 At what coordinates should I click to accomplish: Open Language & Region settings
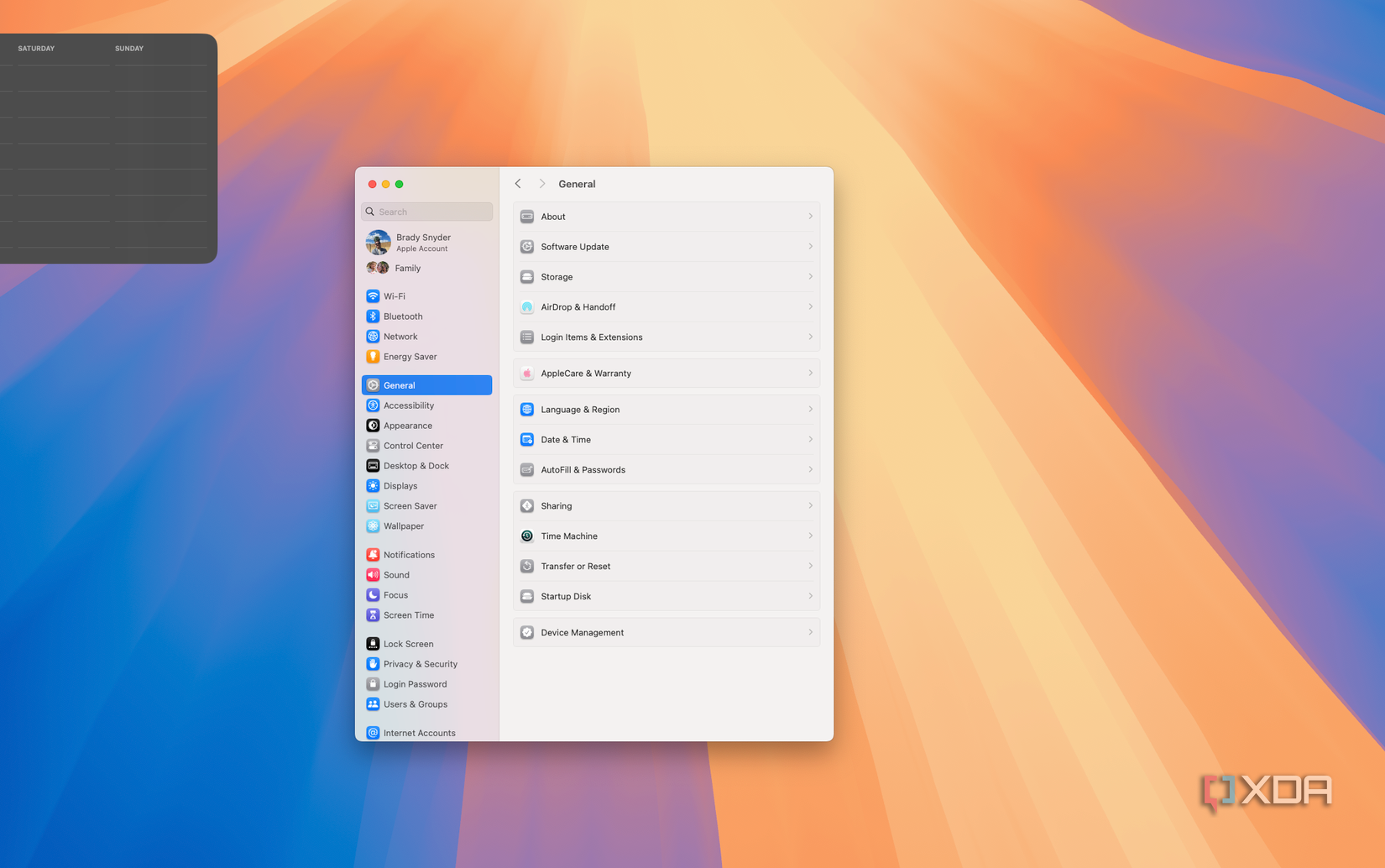pyautogui.click(x=666, y=410)
